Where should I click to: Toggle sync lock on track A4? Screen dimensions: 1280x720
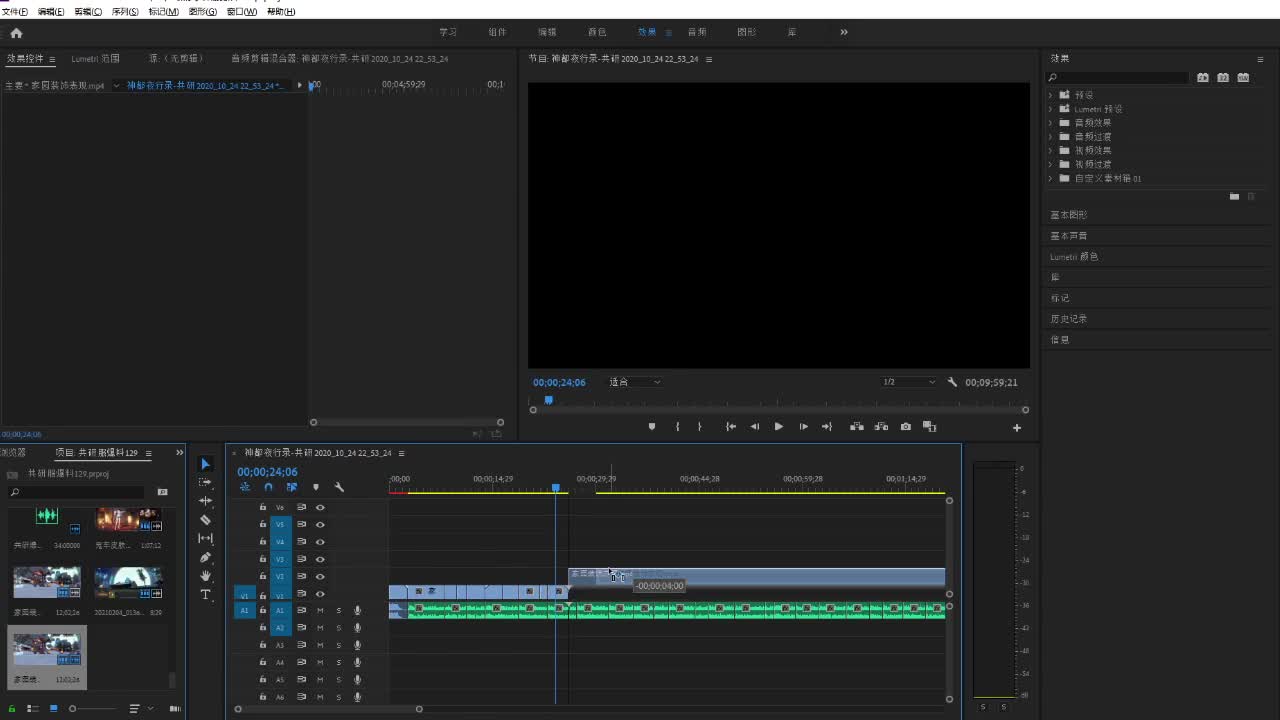[301, 662]
